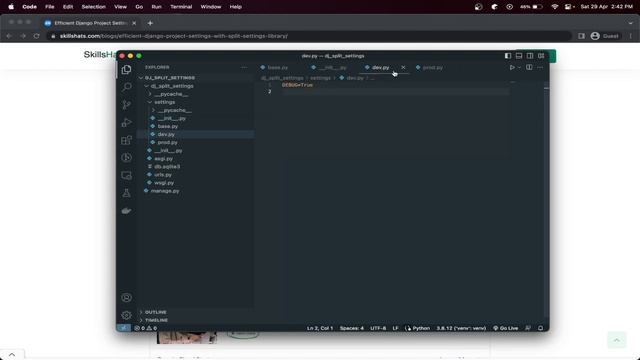Image resolution: width=640 pixels, height=360 pixels.
Task: Change Spaces: 4 indentation setting
Action: 351,328
